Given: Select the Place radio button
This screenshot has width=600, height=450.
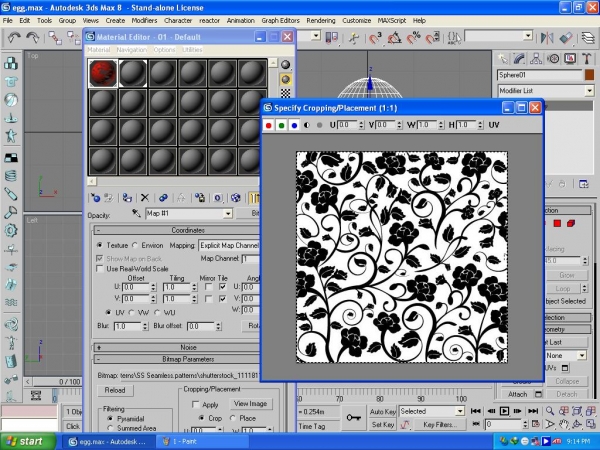Looking at the screenshot, I should pos(232,418).
